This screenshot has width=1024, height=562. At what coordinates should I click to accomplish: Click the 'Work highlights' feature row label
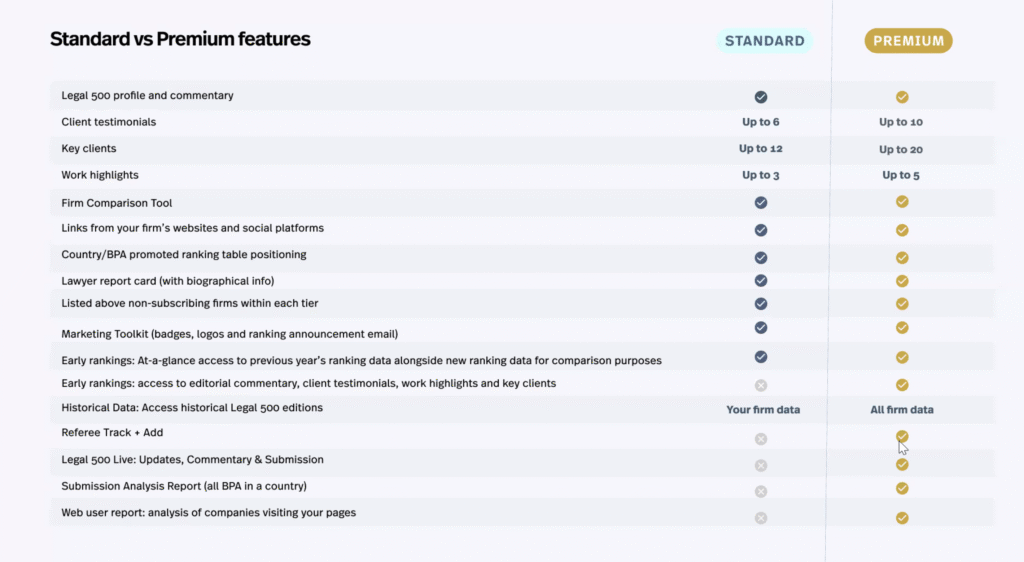coord(100,175)
